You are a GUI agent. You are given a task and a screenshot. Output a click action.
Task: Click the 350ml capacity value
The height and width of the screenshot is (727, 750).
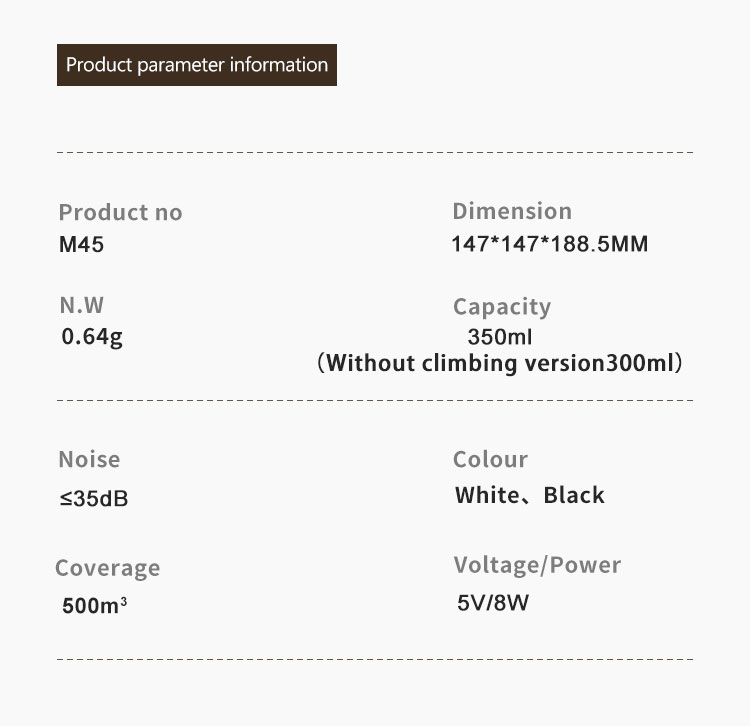coord(499,337)
